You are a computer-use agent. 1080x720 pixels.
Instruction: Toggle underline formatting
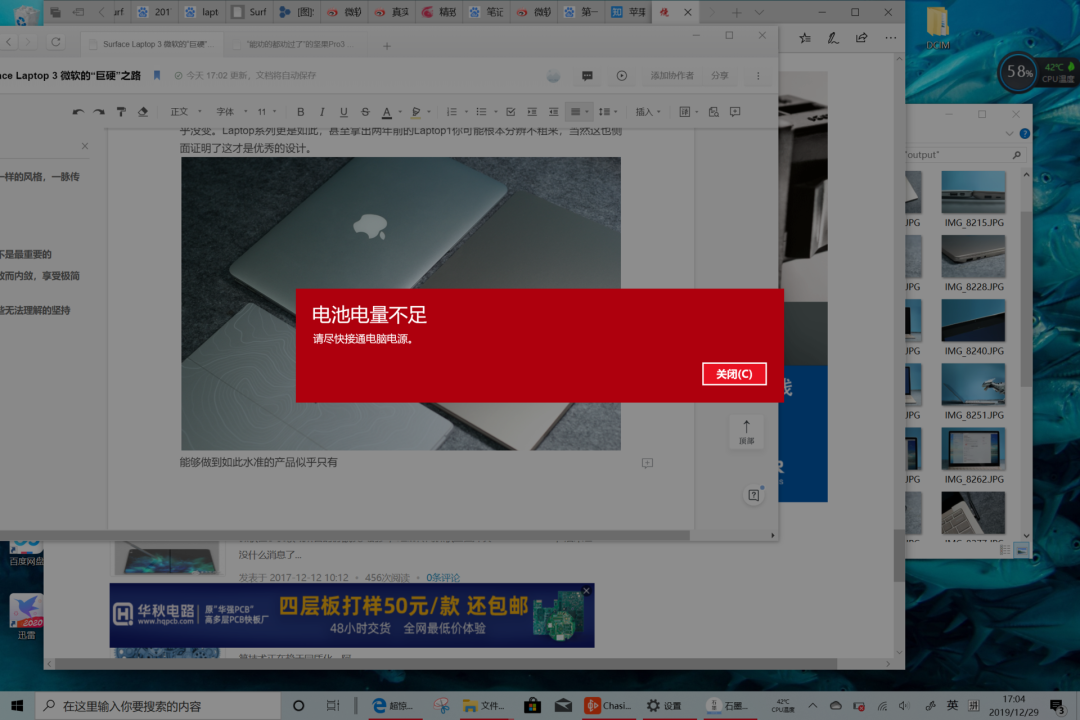coord(343,112)
